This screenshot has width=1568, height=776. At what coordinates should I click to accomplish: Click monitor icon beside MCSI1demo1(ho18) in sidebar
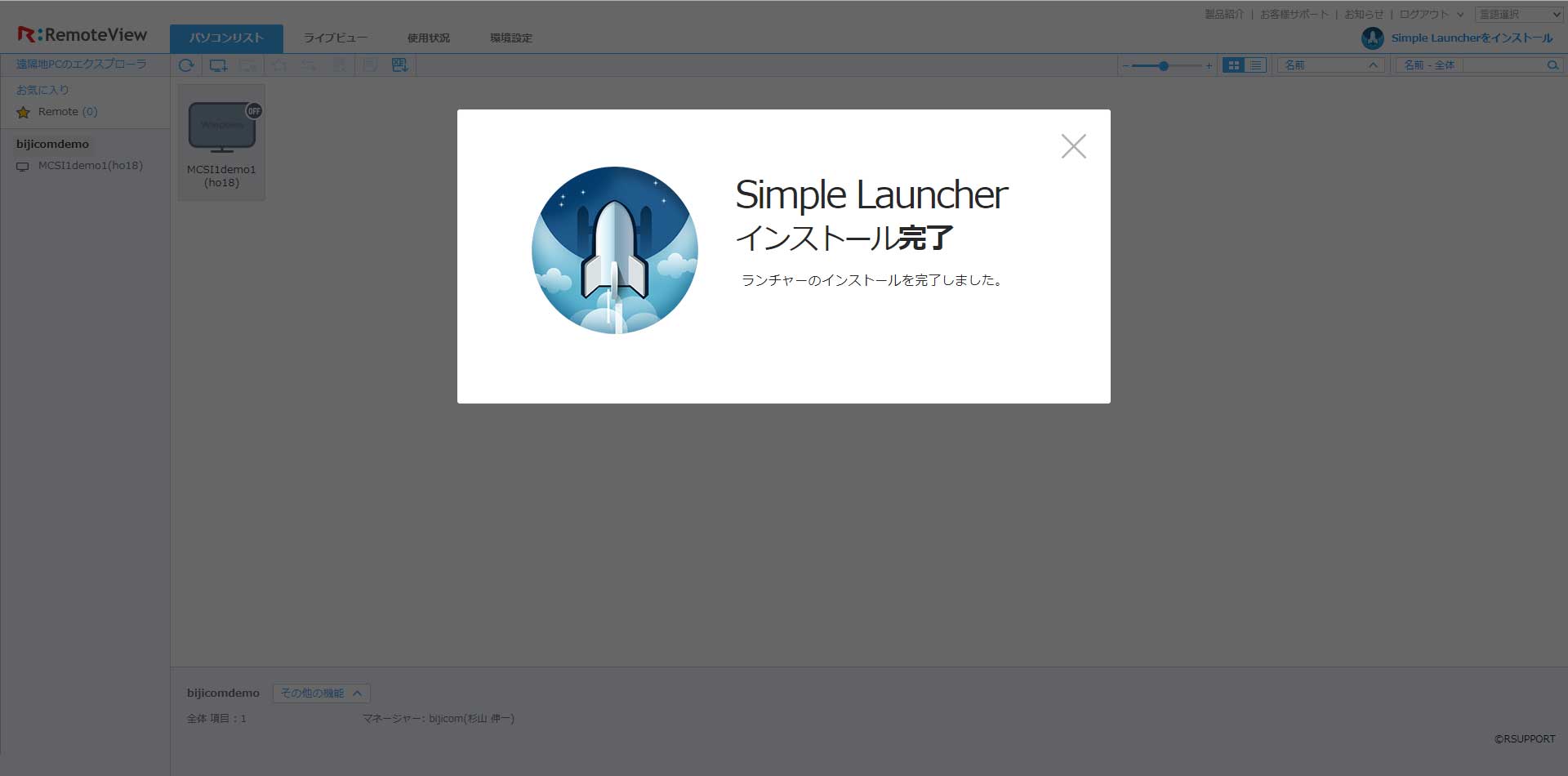pos(23,167)
